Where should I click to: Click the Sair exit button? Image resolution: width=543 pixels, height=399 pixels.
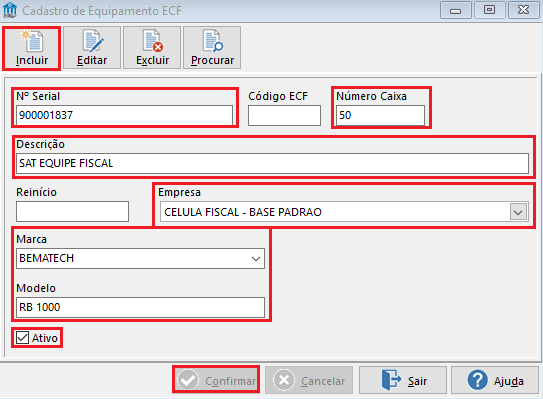(403, 380)
